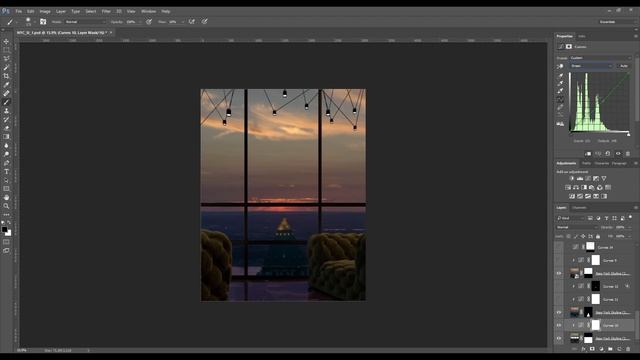Open the Flow dropdown arrow in options bar

pos(182,22)
